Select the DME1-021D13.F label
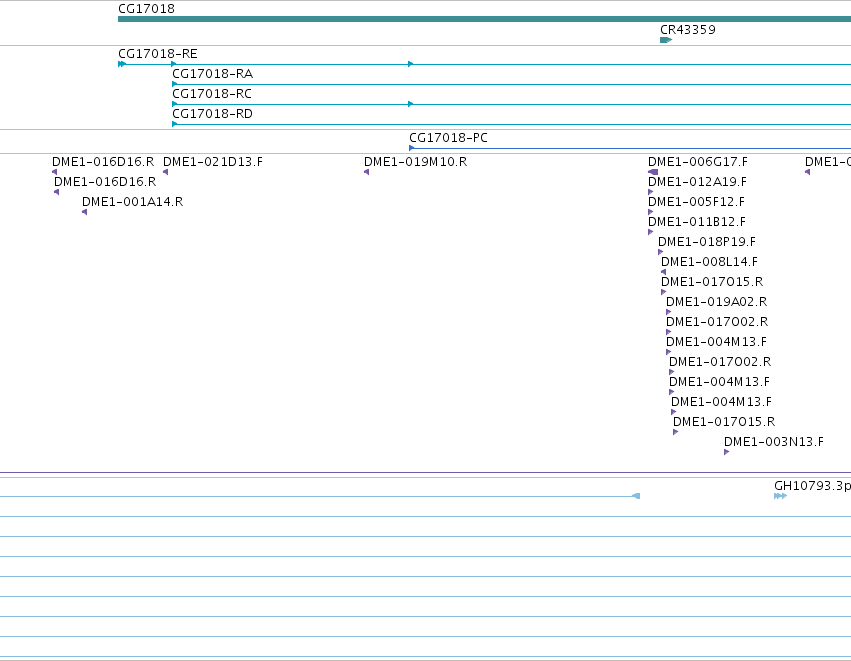851x661 pixels. (x=213, y=162)
